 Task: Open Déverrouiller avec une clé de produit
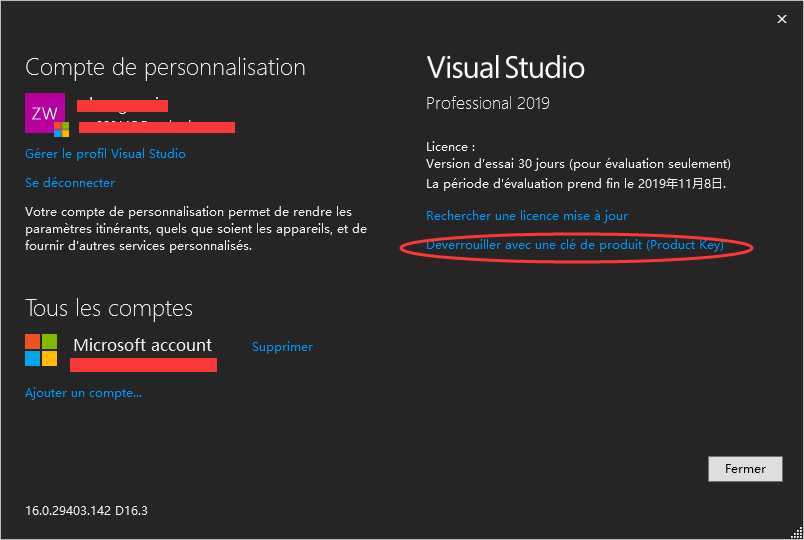(575, 245)
